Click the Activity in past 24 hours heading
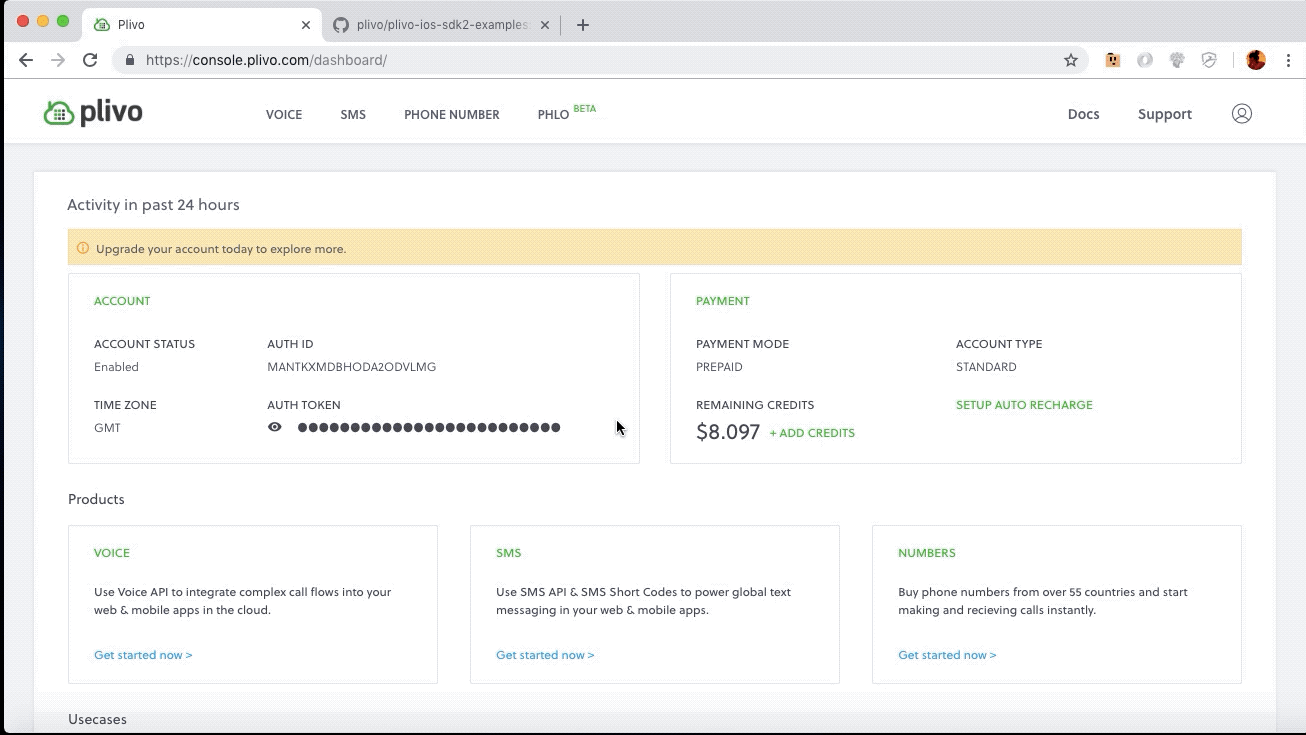Viewport: 1306px width, 735px height. pyautogui.click(x=153, y=205)
